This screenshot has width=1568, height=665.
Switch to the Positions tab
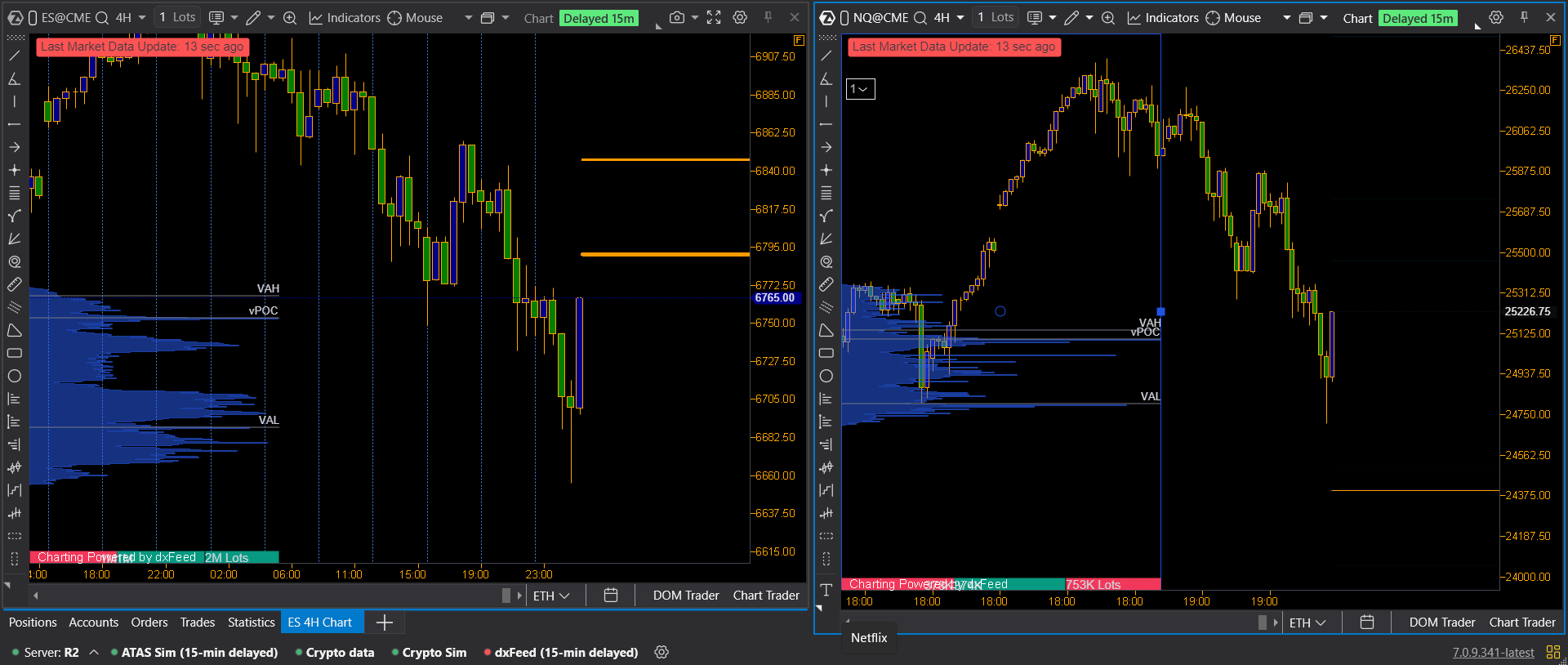point(33,623)
